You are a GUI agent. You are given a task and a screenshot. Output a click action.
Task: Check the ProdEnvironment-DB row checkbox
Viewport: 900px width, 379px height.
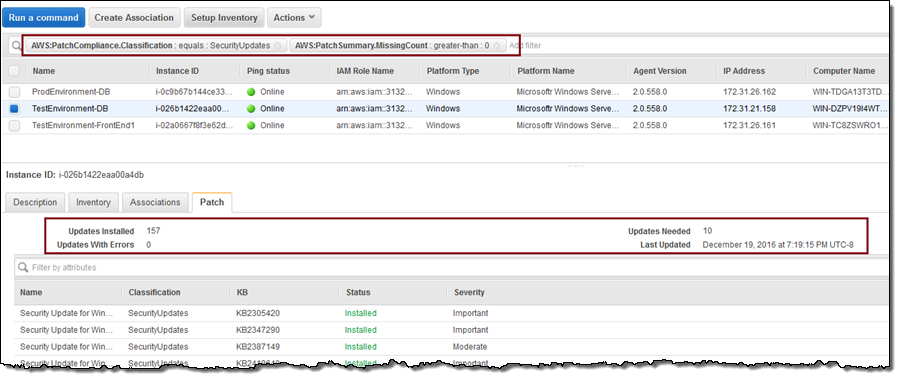point(14,92)
